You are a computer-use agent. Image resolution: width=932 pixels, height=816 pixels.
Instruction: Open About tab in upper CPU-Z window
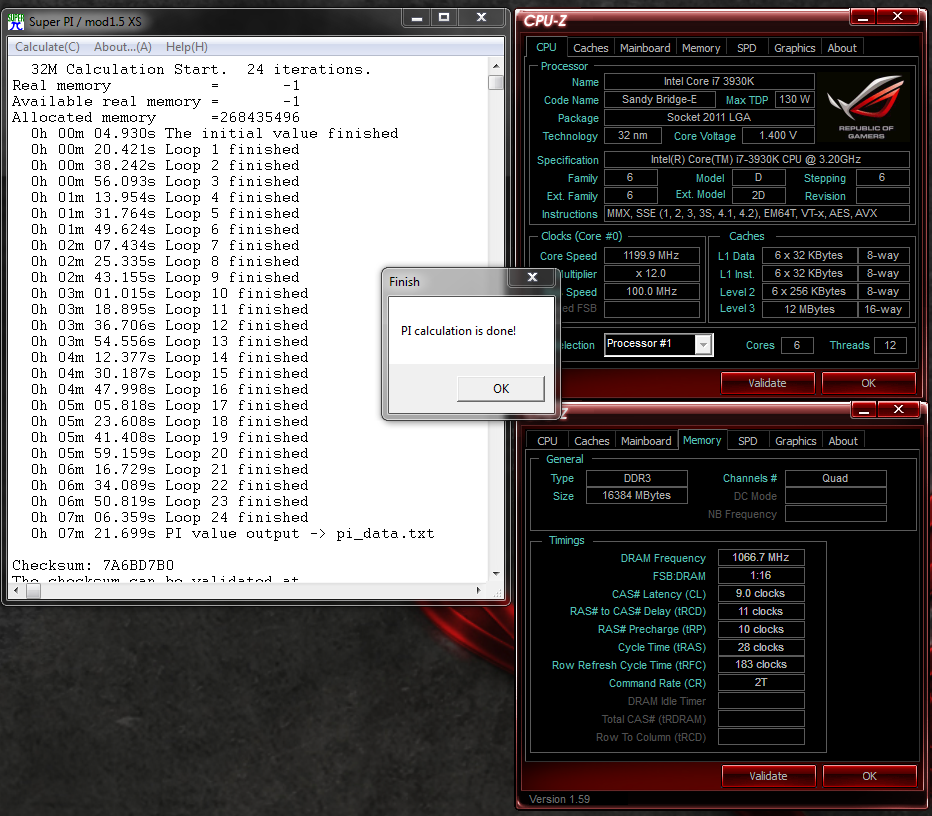point(842,48)
